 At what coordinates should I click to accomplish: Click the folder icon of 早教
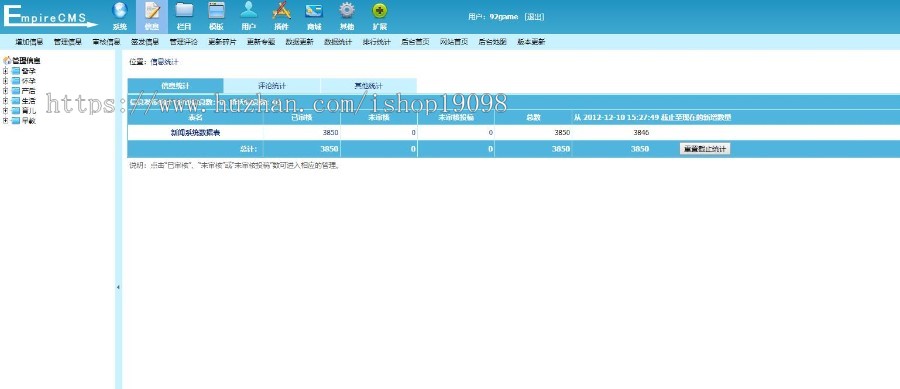(15, 121)
